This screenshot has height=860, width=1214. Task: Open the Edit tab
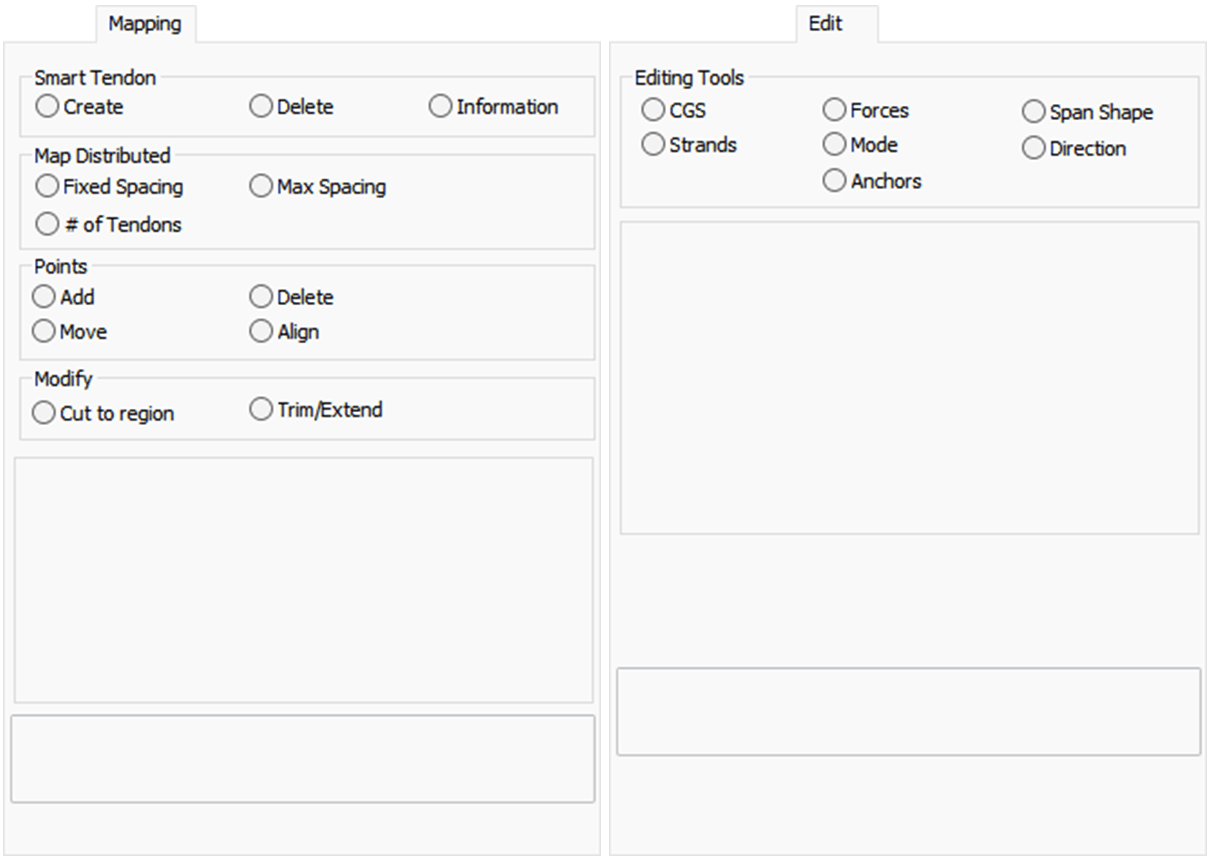(825, 24)
